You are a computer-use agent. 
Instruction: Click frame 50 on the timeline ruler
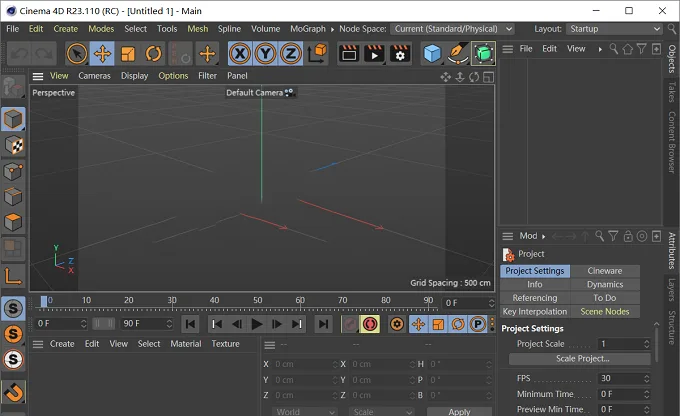(258, 300)
